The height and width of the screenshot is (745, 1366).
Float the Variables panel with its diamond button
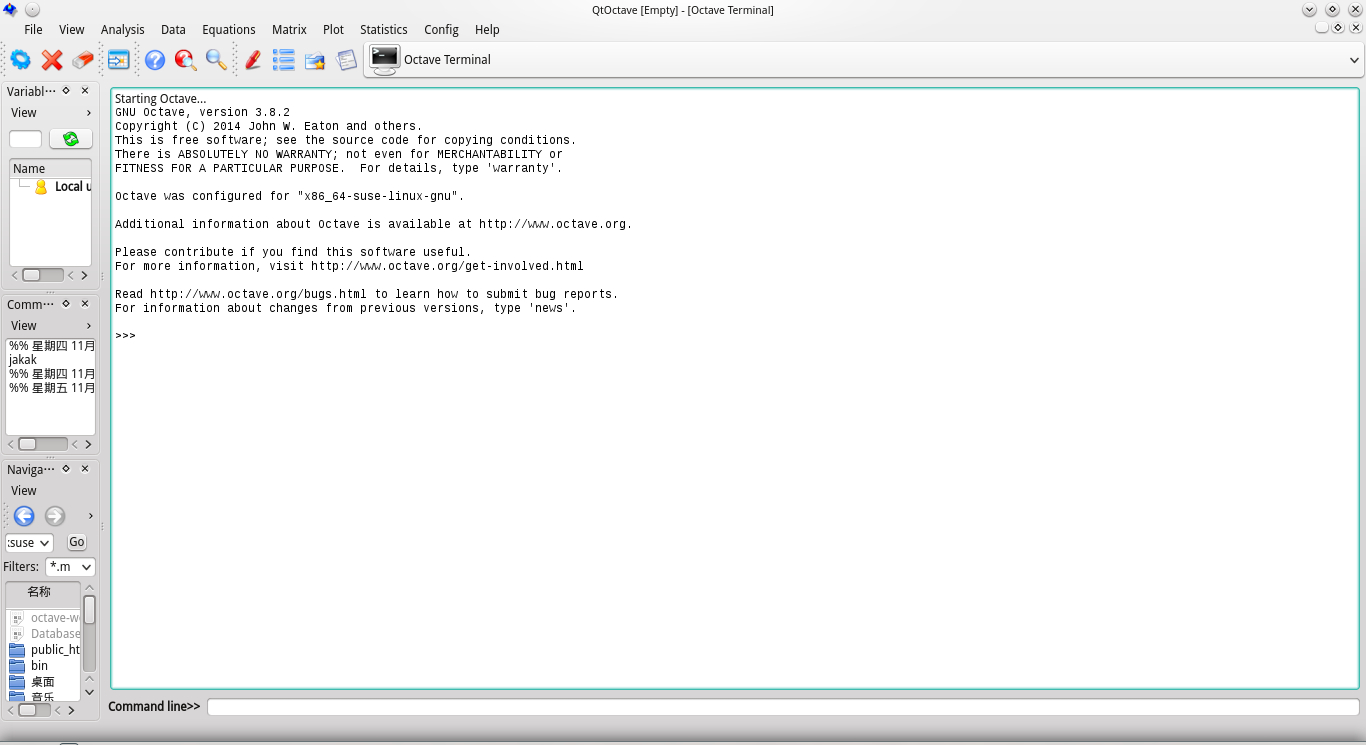[66, 91]
